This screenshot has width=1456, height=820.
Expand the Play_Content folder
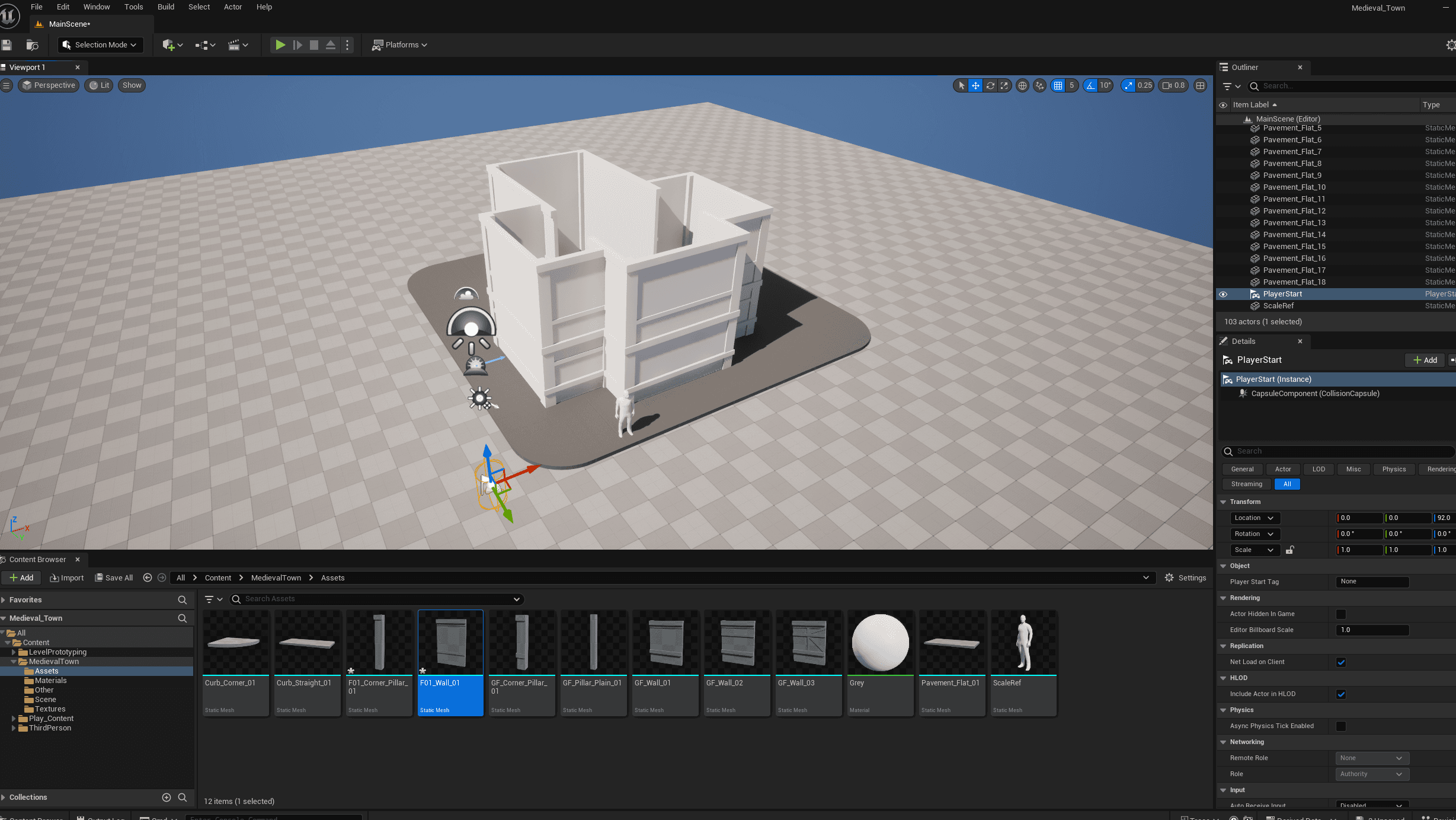[x=14, y=719]
